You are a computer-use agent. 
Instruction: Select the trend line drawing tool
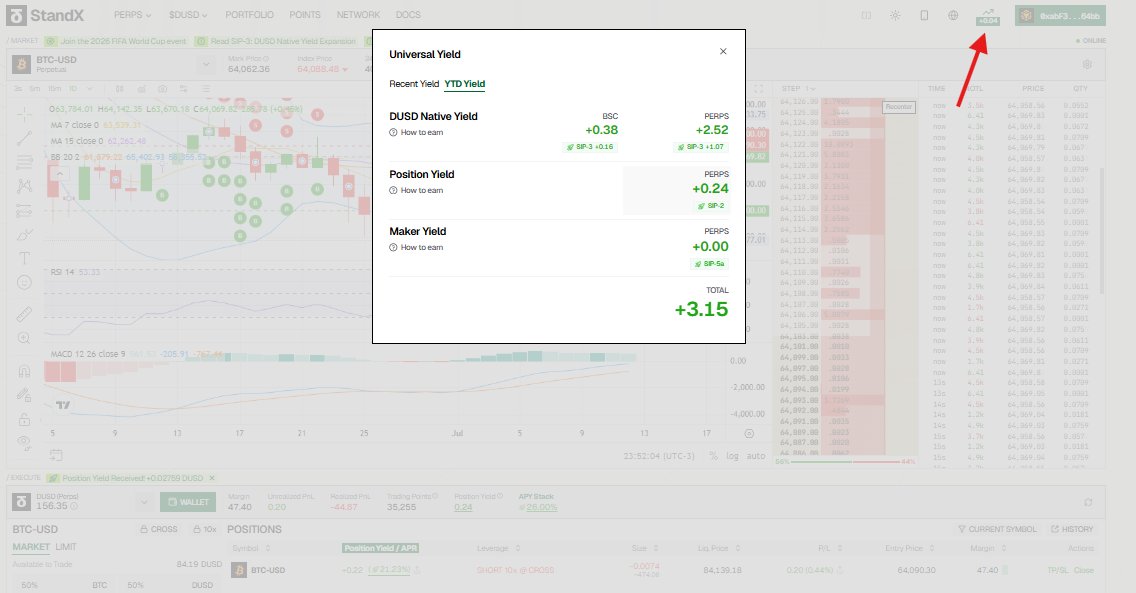[x=24, y=138]
